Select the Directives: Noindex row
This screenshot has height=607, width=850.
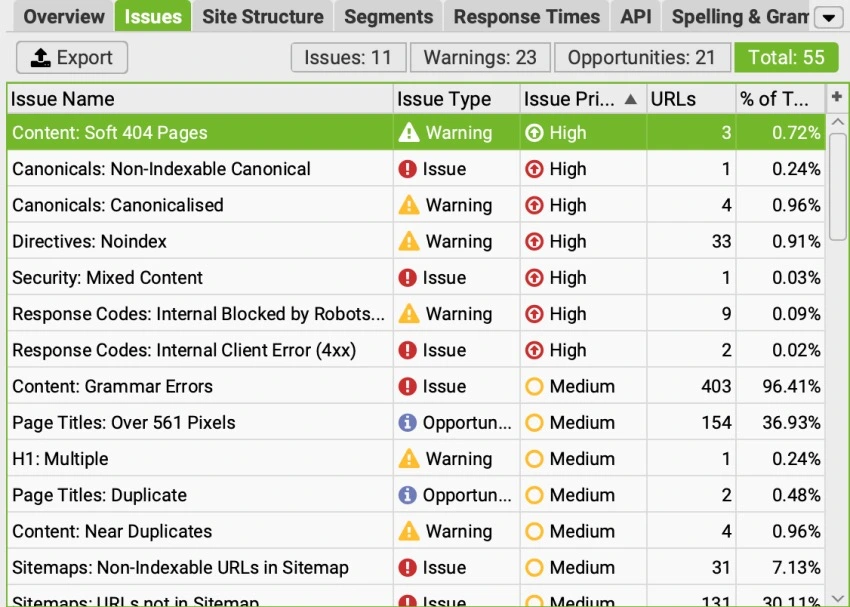[x=200, y=241]
